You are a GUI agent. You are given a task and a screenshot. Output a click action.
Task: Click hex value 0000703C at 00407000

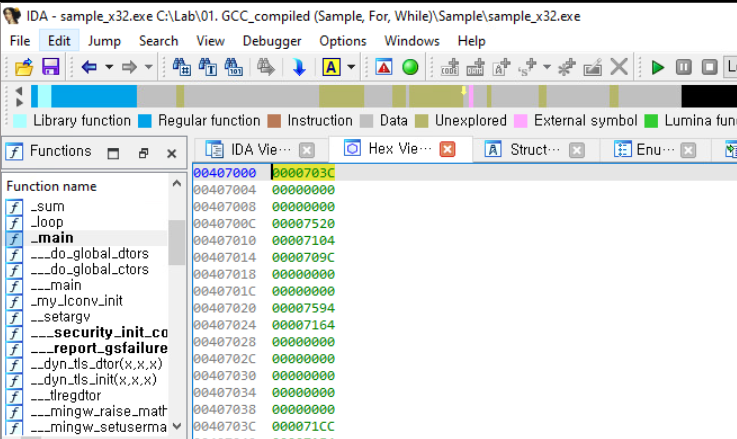303,173
